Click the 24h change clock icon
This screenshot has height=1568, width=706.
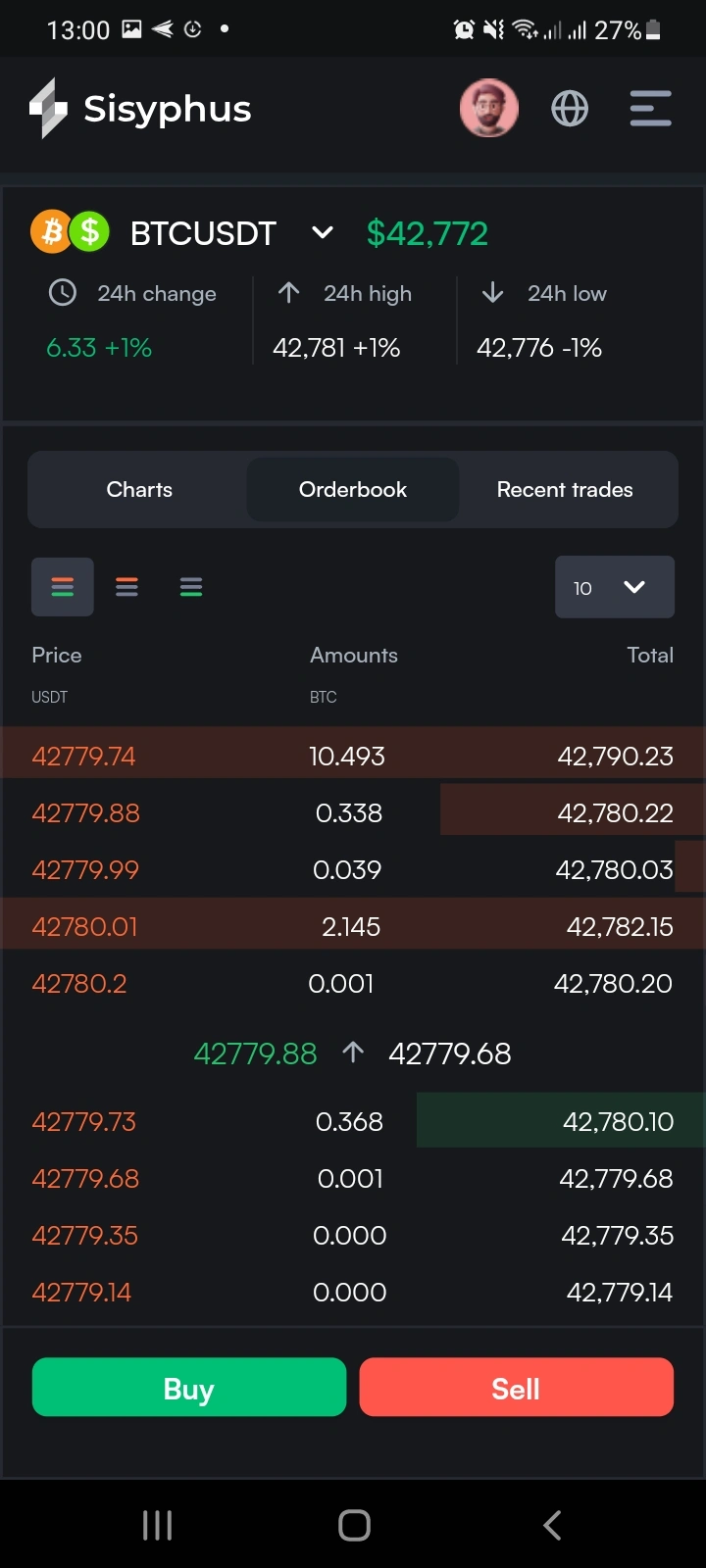coord(63,293)
